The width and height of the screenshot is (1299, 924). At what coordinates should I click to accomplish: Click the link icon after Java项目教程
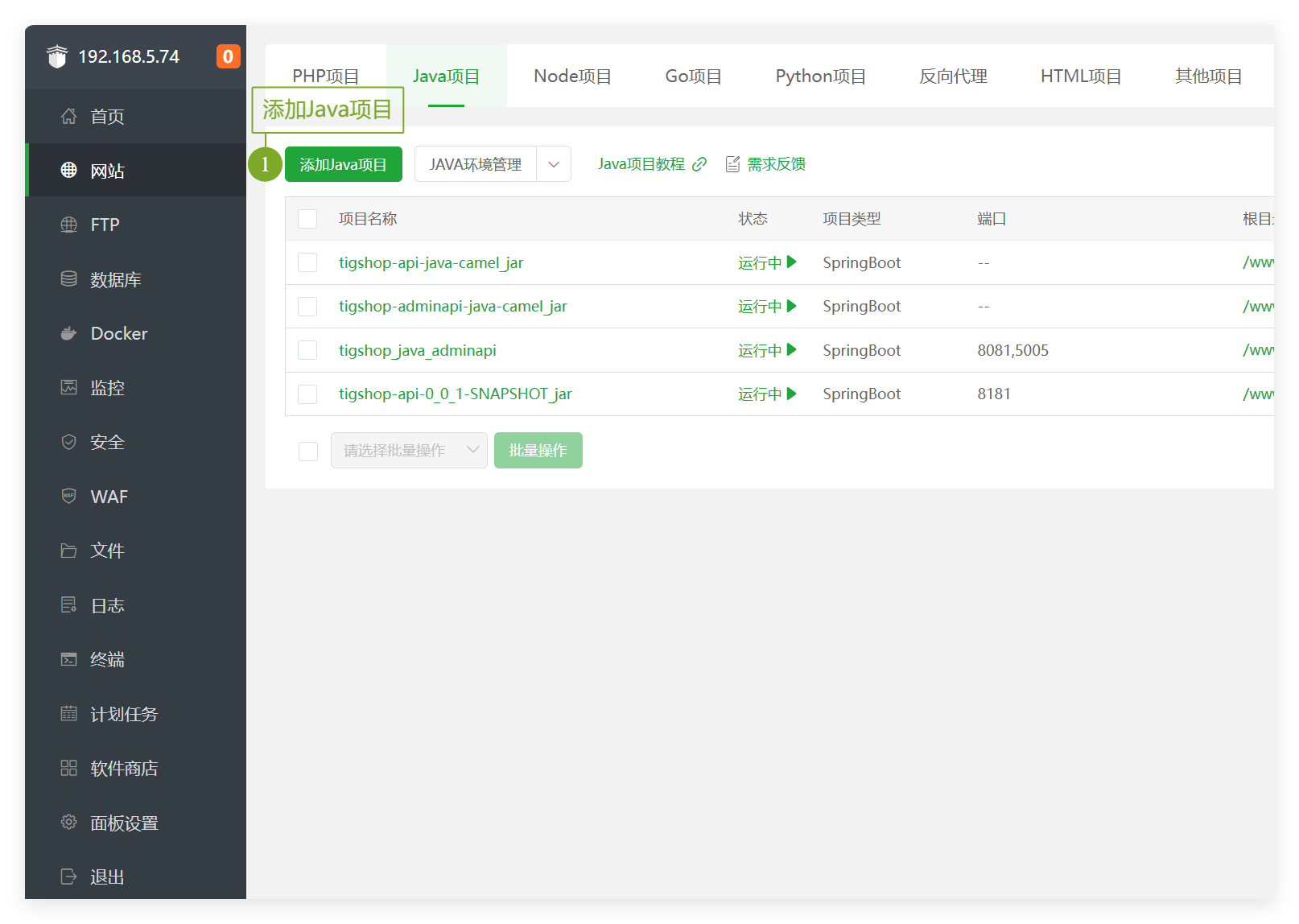[699, 164]
